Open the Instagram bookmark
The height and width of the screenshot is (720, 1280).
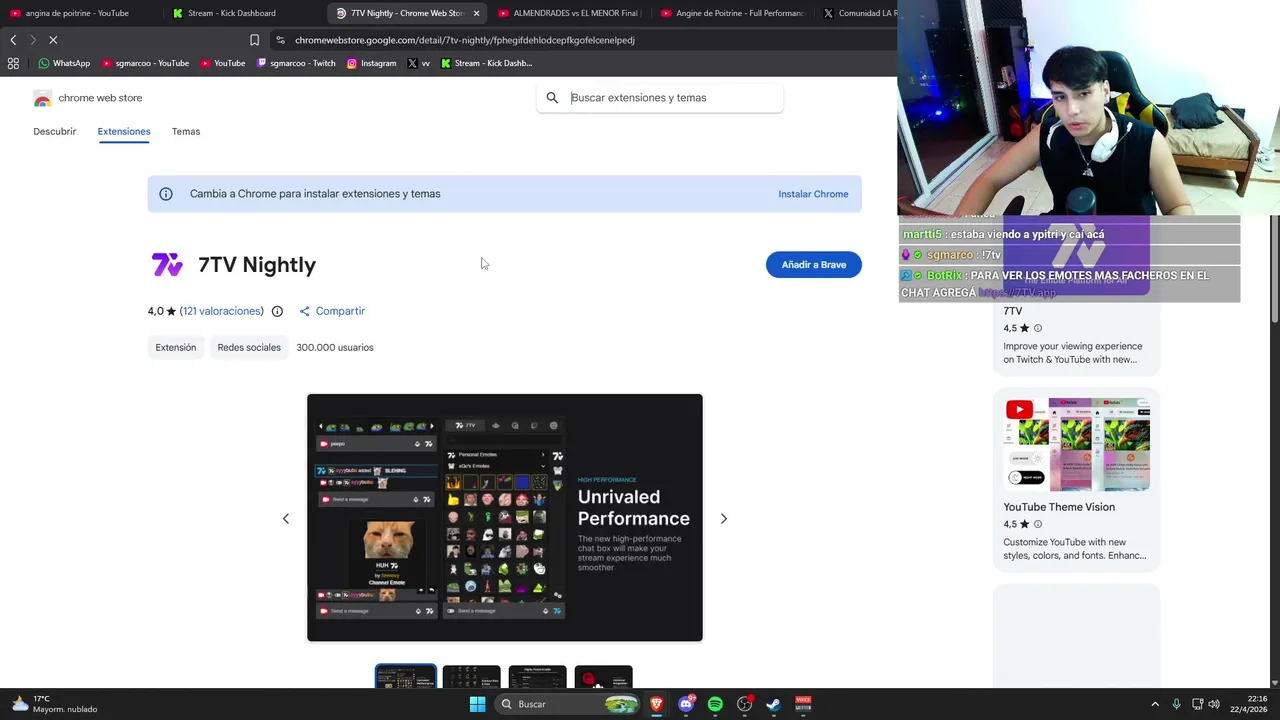tap(371, 63)
